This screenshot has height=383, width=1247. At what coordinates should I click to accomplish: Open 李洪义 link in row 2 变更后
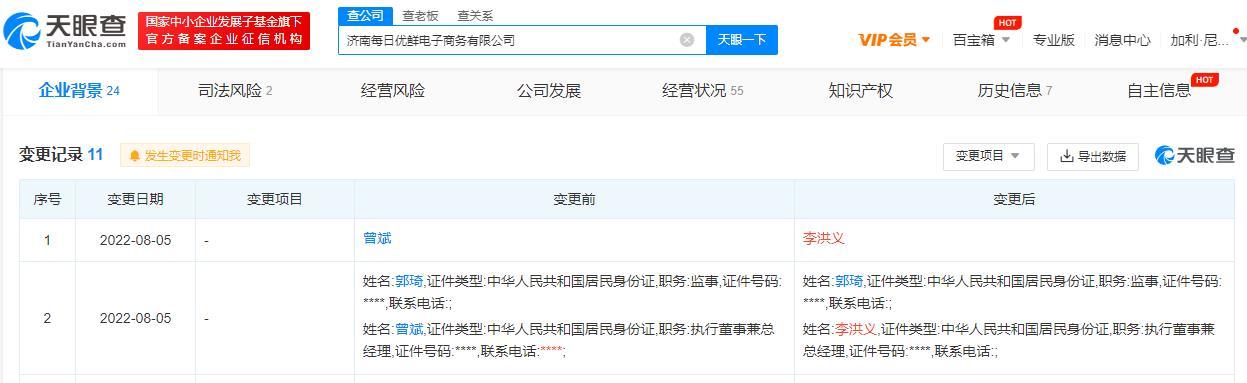tap(856, 329)
